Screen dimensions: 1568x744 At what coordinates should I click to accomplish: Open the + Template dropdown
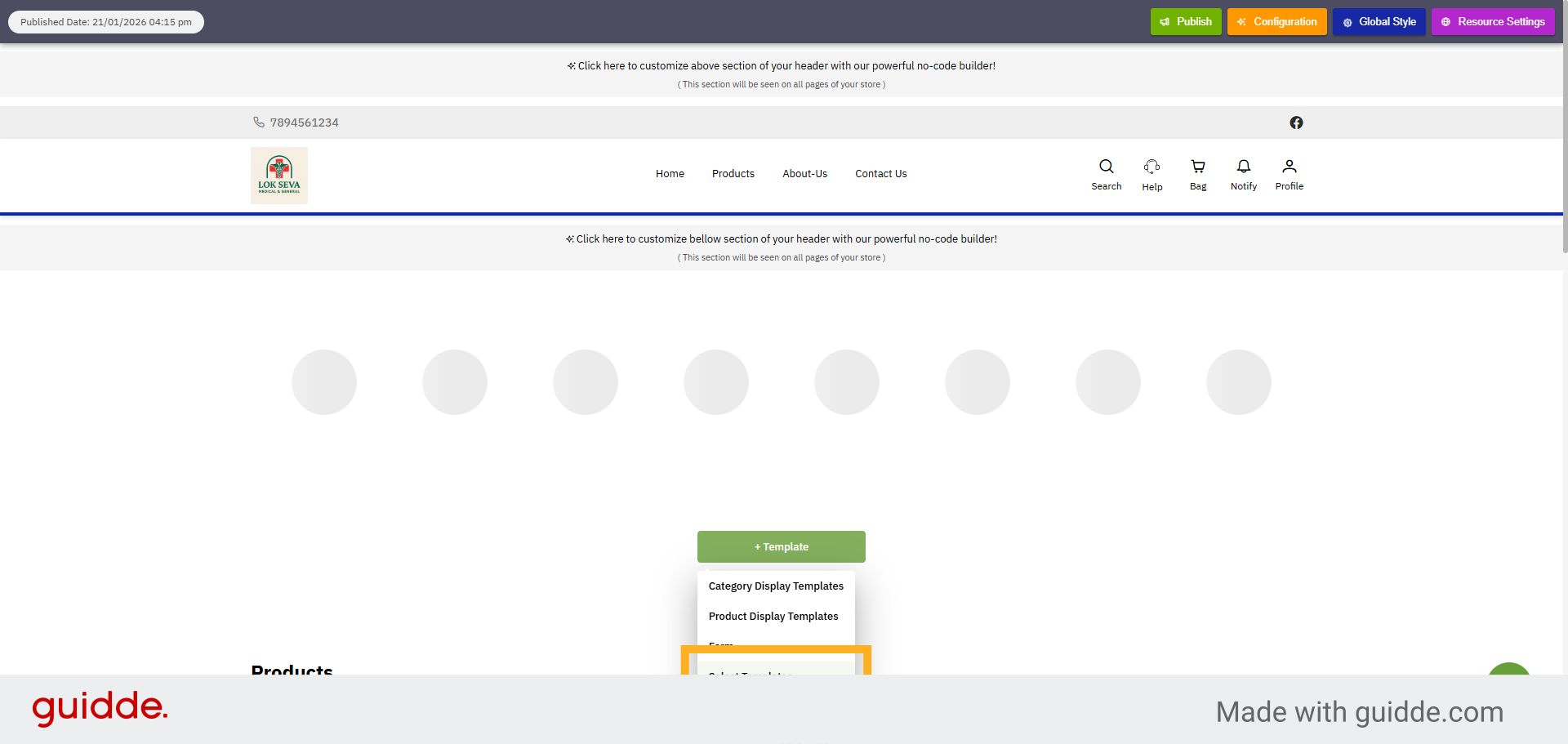781,546
